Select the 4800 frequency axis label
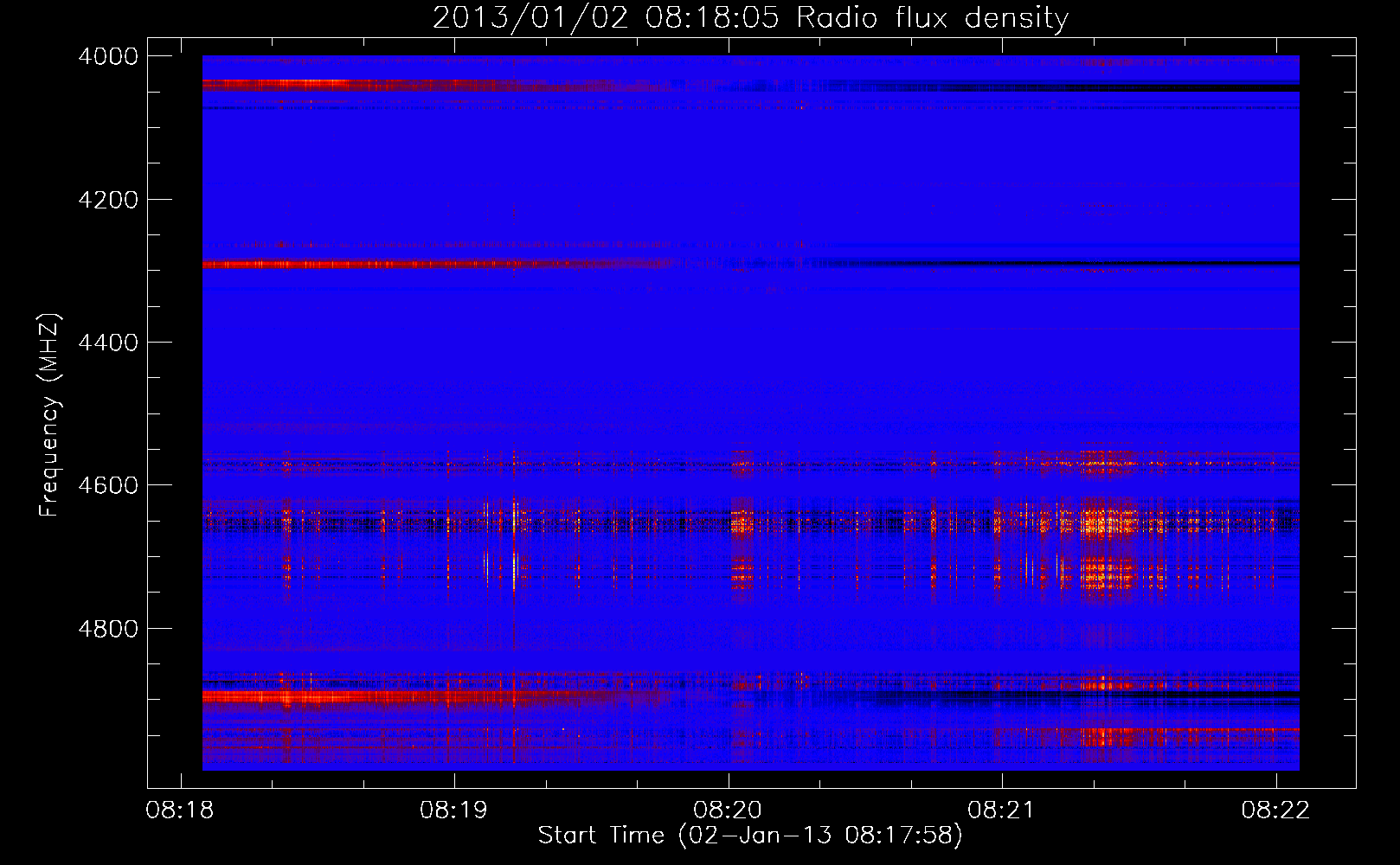The width and height of the screenshot is (1400, 865). [108, 629]
